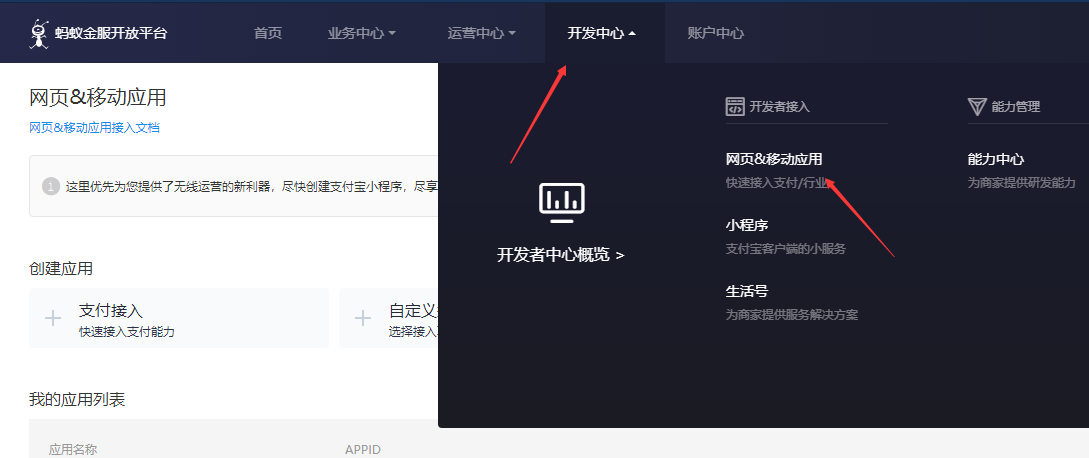Image resolution: width=1089 pixels, height=458 pixels.
Task: Open 账户中心 in top navigation
Action: (x=715, y=33)
